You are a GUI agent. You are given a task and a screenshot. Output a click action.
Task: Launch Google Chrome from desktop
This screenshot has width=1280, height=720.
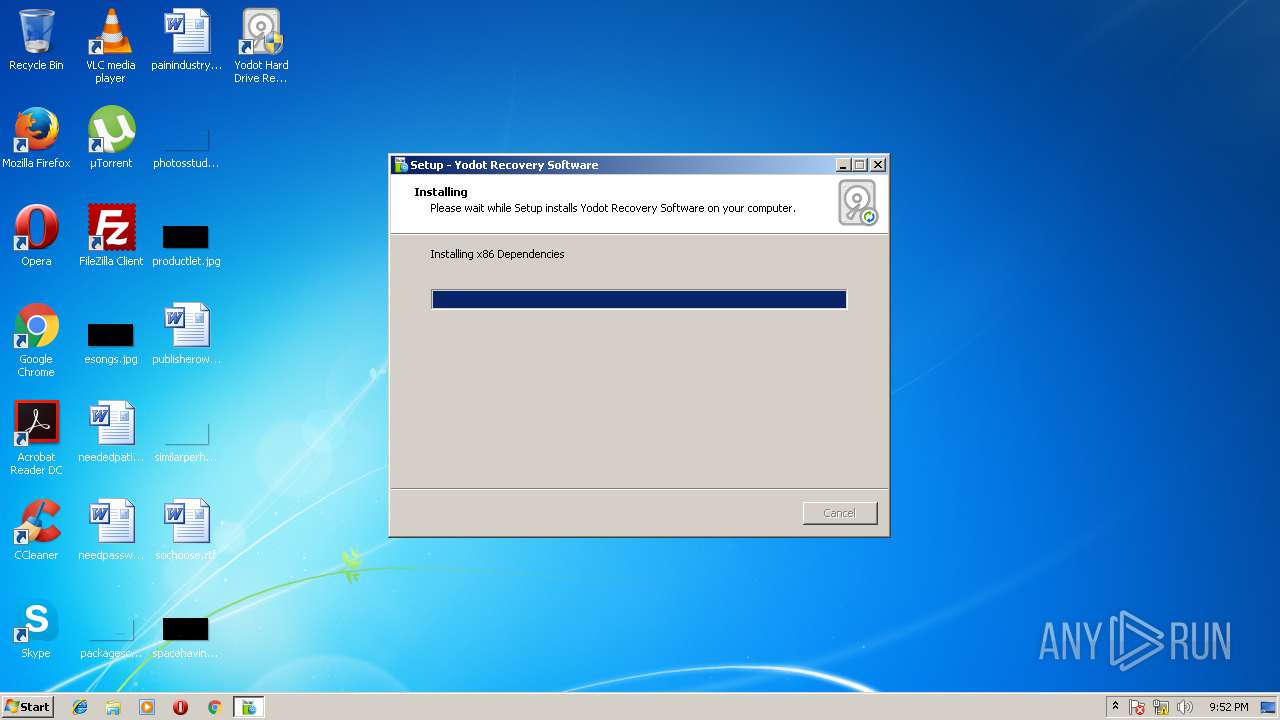(36, 340)
